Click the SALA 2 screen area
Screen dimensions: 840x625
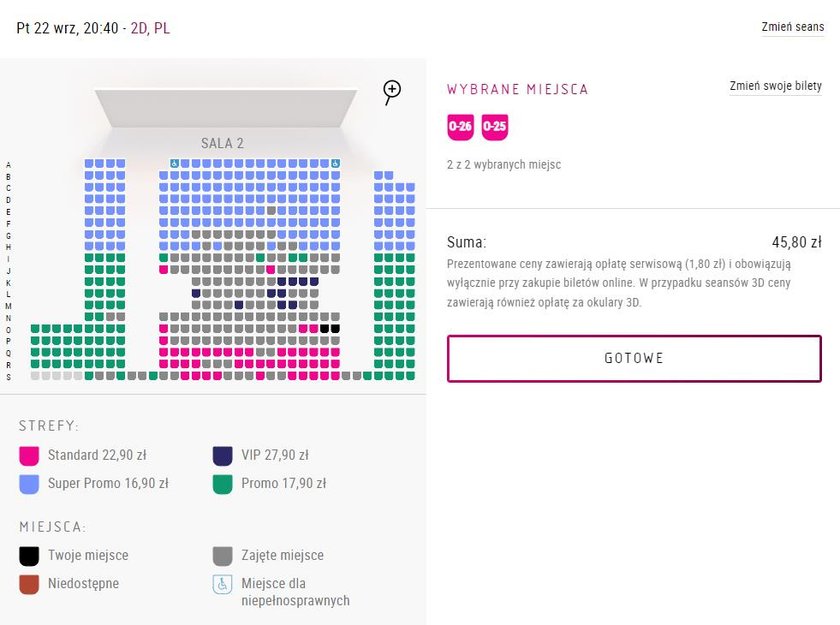226,109
